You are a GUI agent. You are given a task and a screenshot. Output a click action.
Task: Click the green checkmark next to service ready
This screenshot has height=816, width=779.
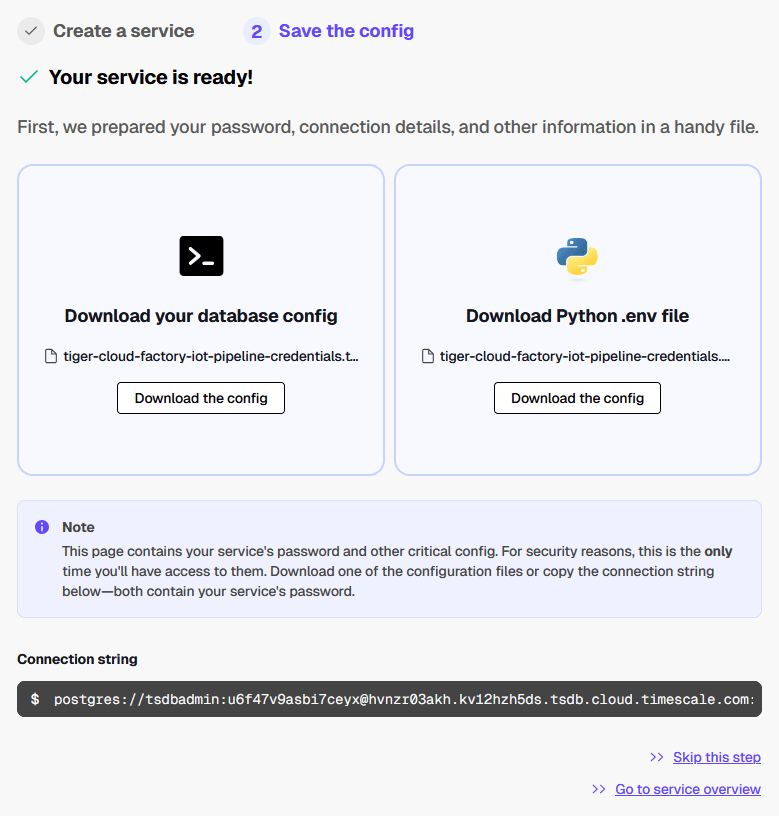(x=29, y=77)
